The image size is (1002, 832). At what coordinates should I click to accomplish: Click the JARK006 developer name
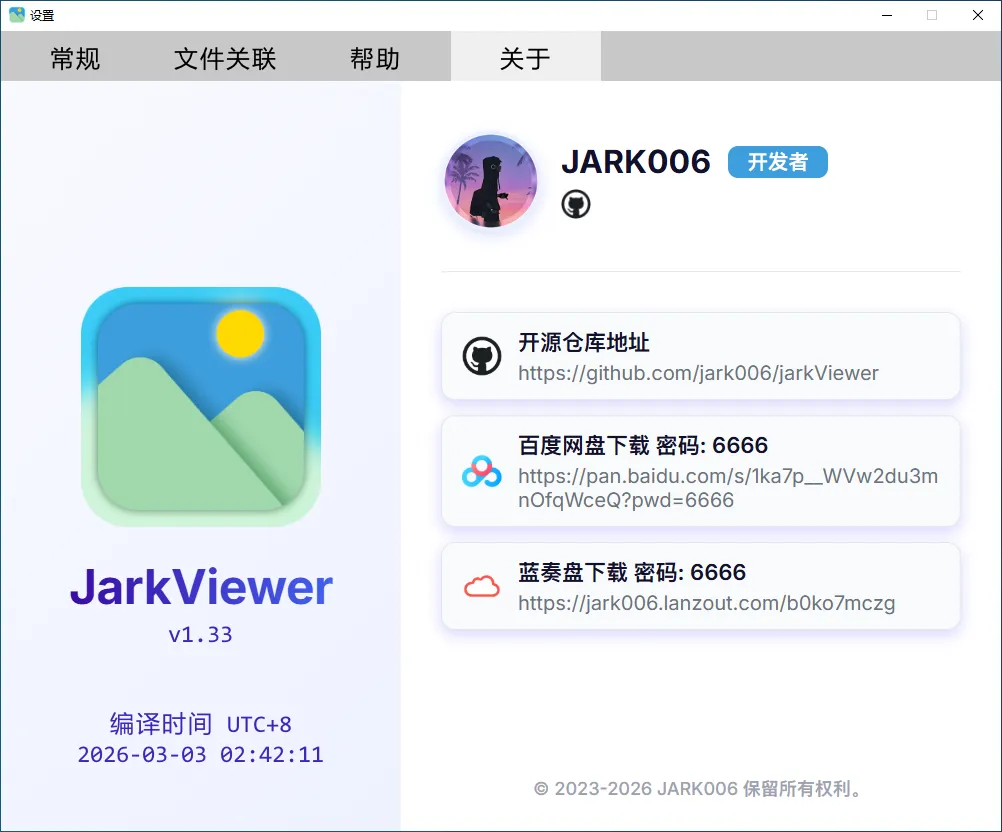point(636,162)
